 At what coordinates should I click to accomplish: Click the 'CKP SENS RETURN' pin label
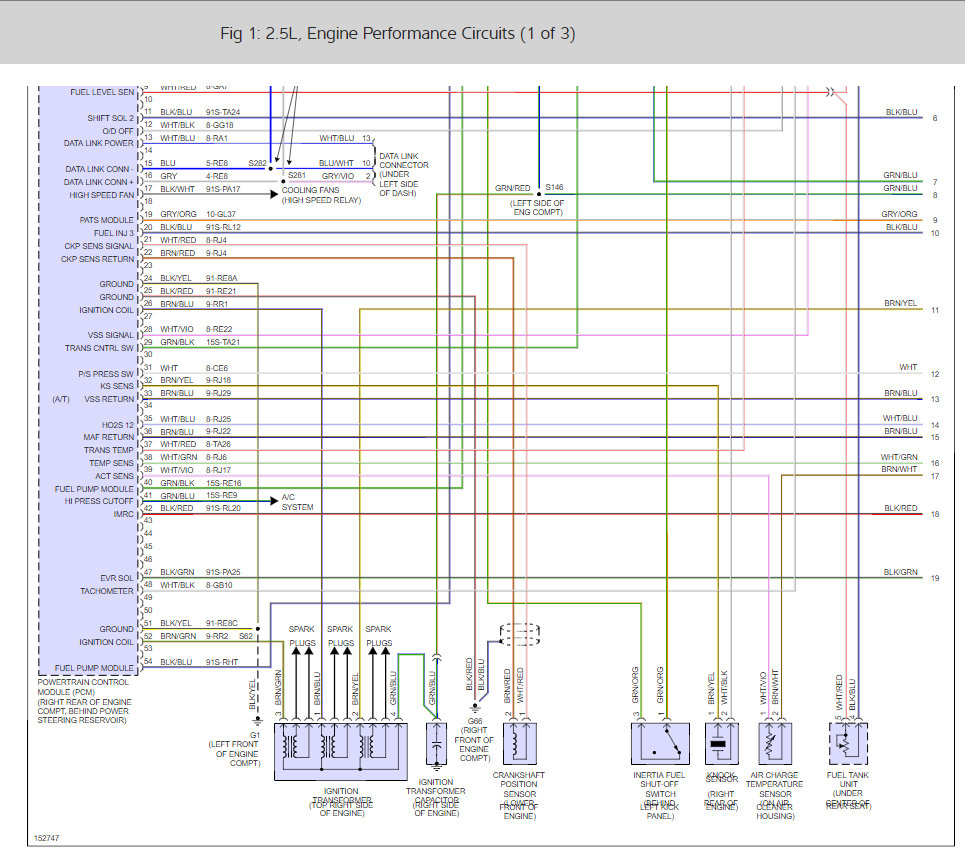(x=97, y=259)
